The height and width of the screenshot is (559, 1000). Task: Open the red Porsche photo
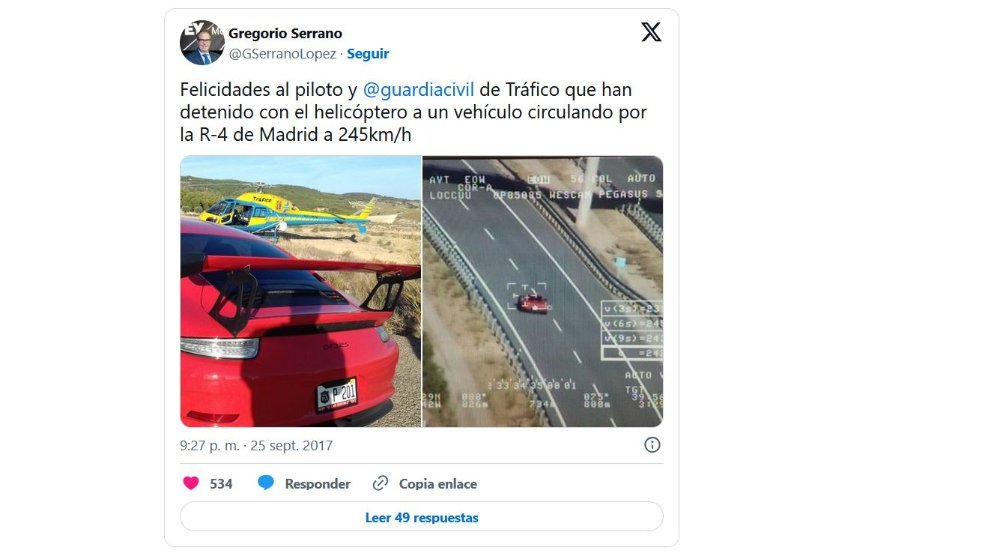(300, 291)
